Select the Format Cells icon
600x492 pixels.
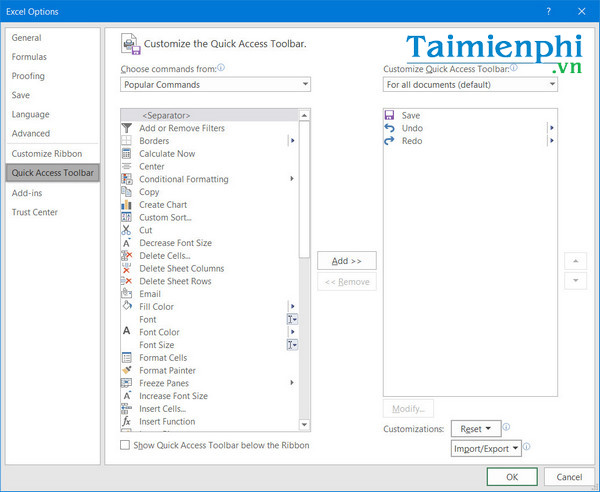[x=127, y=358]
